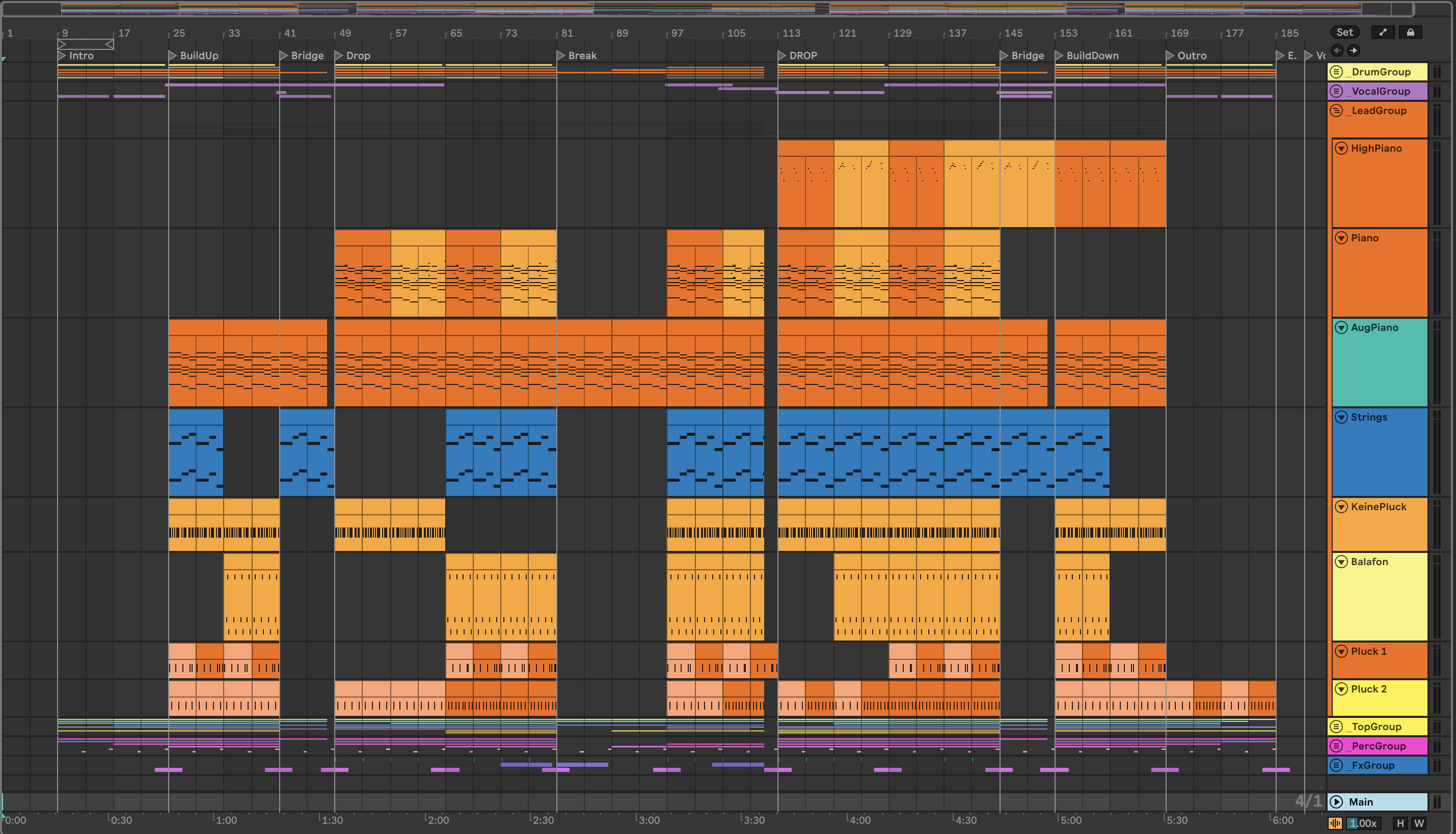The image size is (1456, 834).
Task: Click the arrangement overview bar at top
Action: click(708, 9)
